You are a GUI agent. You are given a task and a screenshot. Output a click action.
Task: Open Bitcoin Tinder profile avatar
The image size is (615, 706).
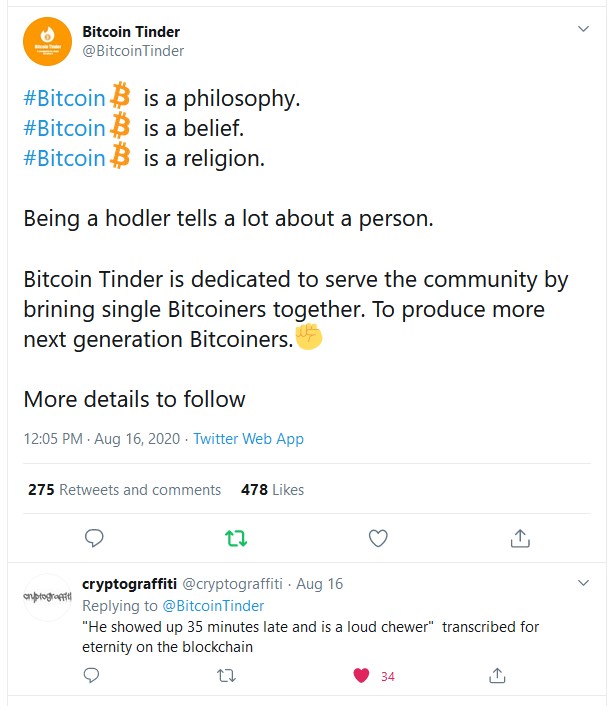tap(47, 43)
